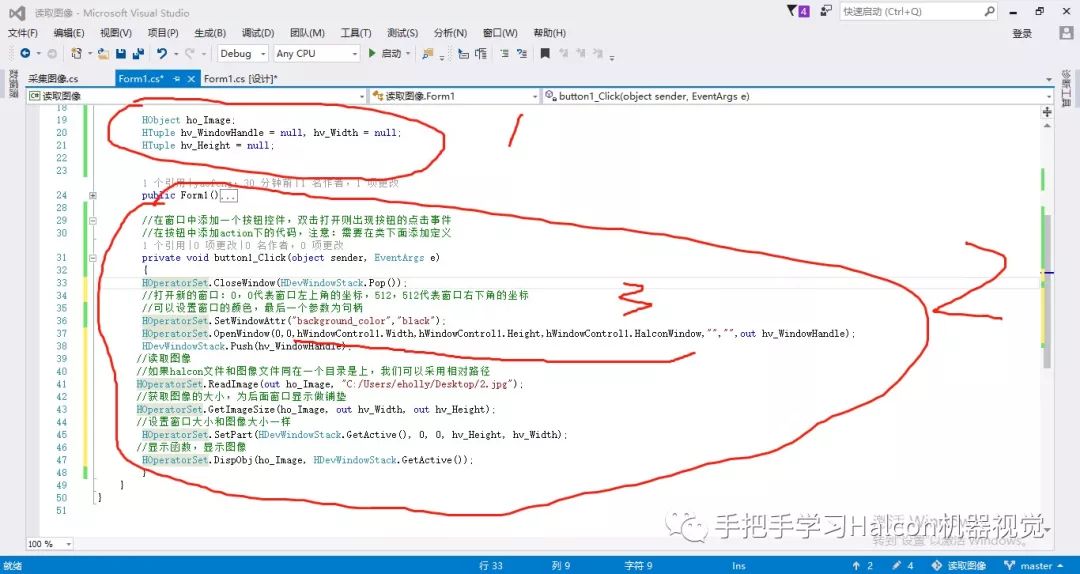Undo the last edit
1080x574 pixels.
[x=162, y=53]
